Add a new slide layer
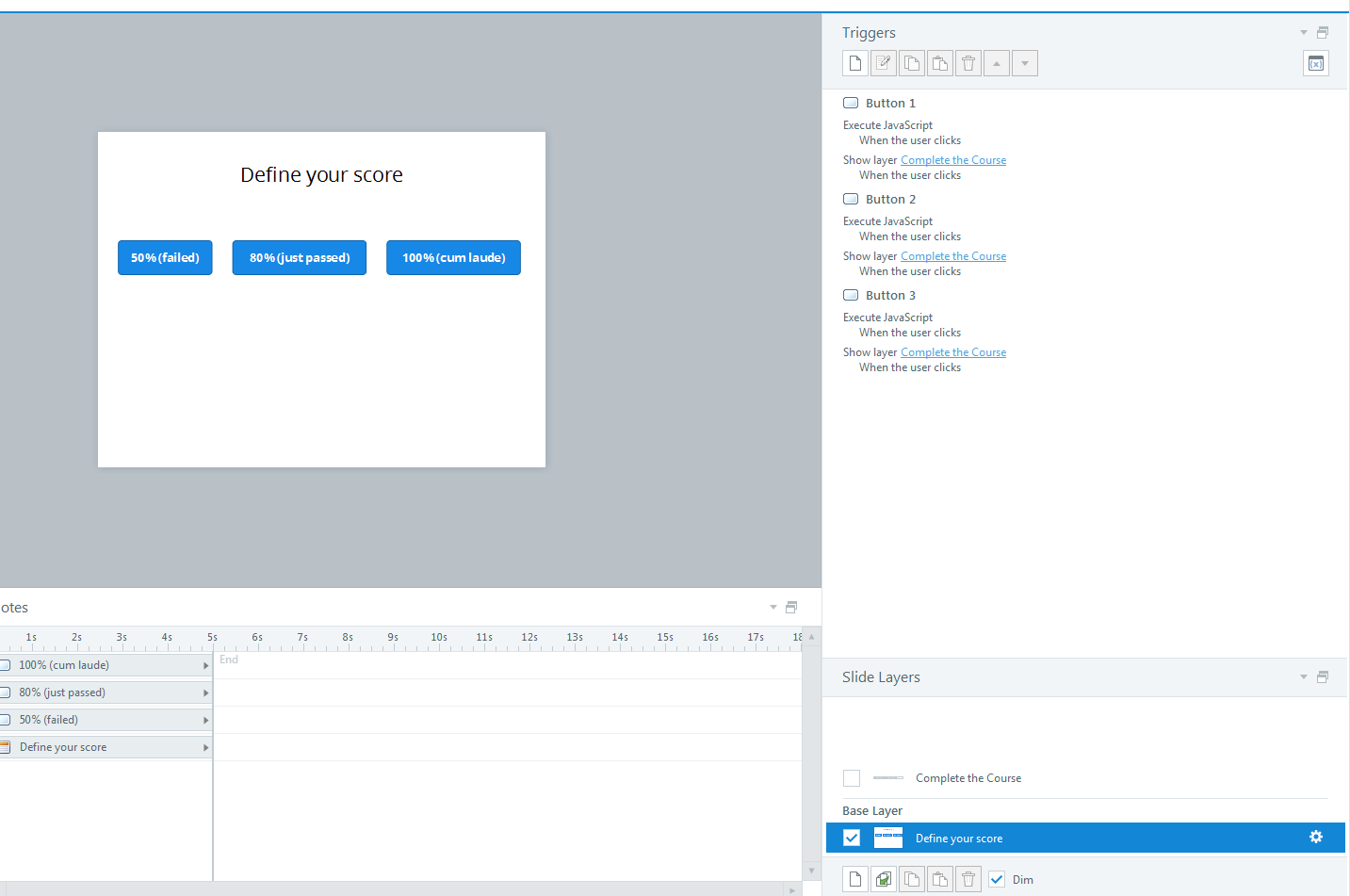 click(855, 879)
